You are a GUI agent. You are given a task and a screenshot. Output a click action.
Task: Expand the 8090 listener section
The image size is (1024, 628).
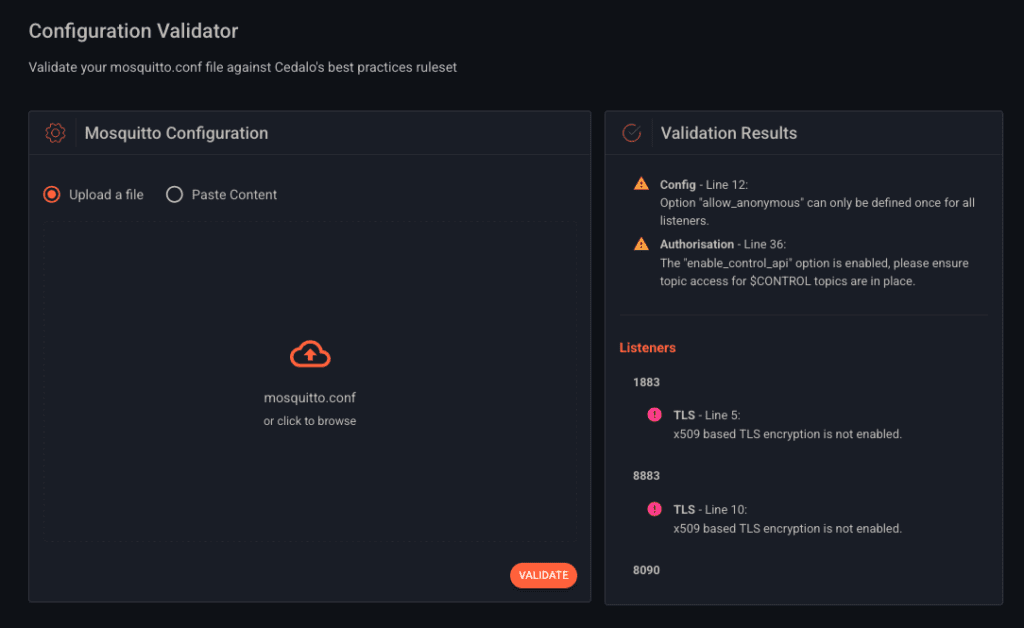pos(647,570)
